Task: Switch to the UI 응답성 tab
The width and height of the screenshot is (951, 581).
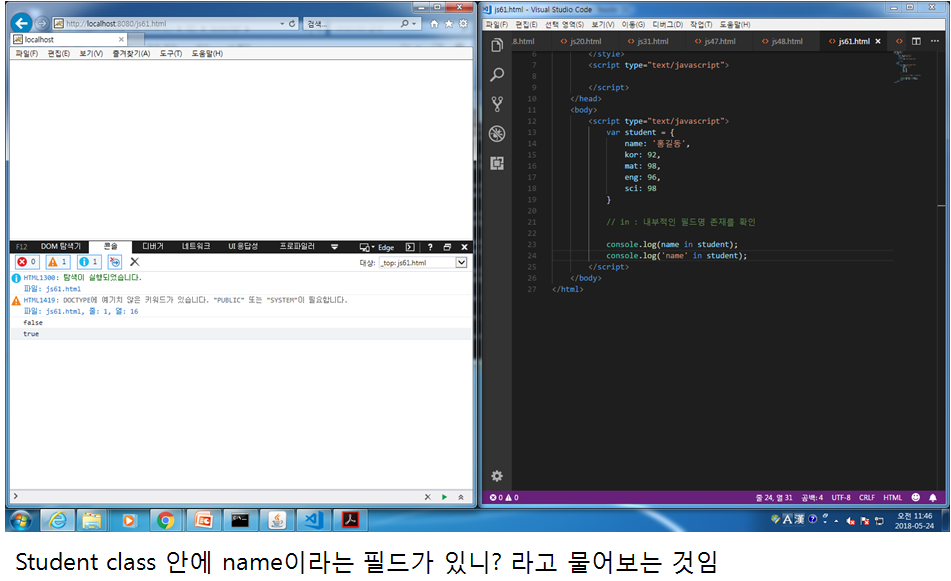Action: [x=243, y=246]
